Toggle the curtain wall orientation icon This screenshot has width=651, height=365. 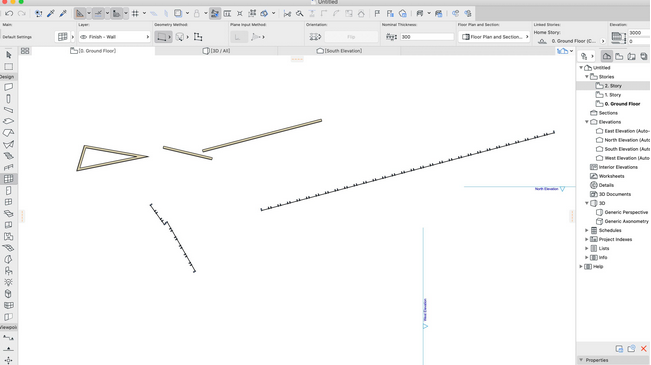click(315, 37)
